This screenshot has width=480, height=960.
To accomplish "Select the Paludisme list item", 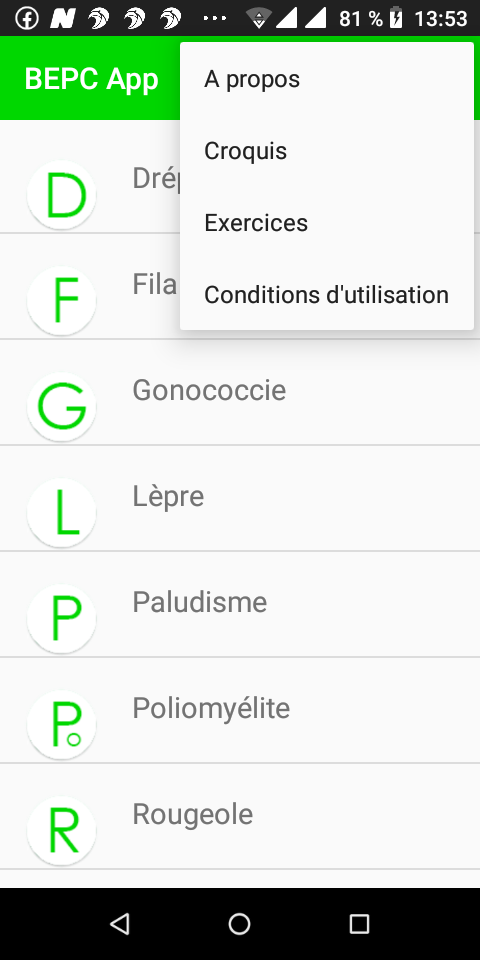I will pyautogui.click(x=240, y=604).
